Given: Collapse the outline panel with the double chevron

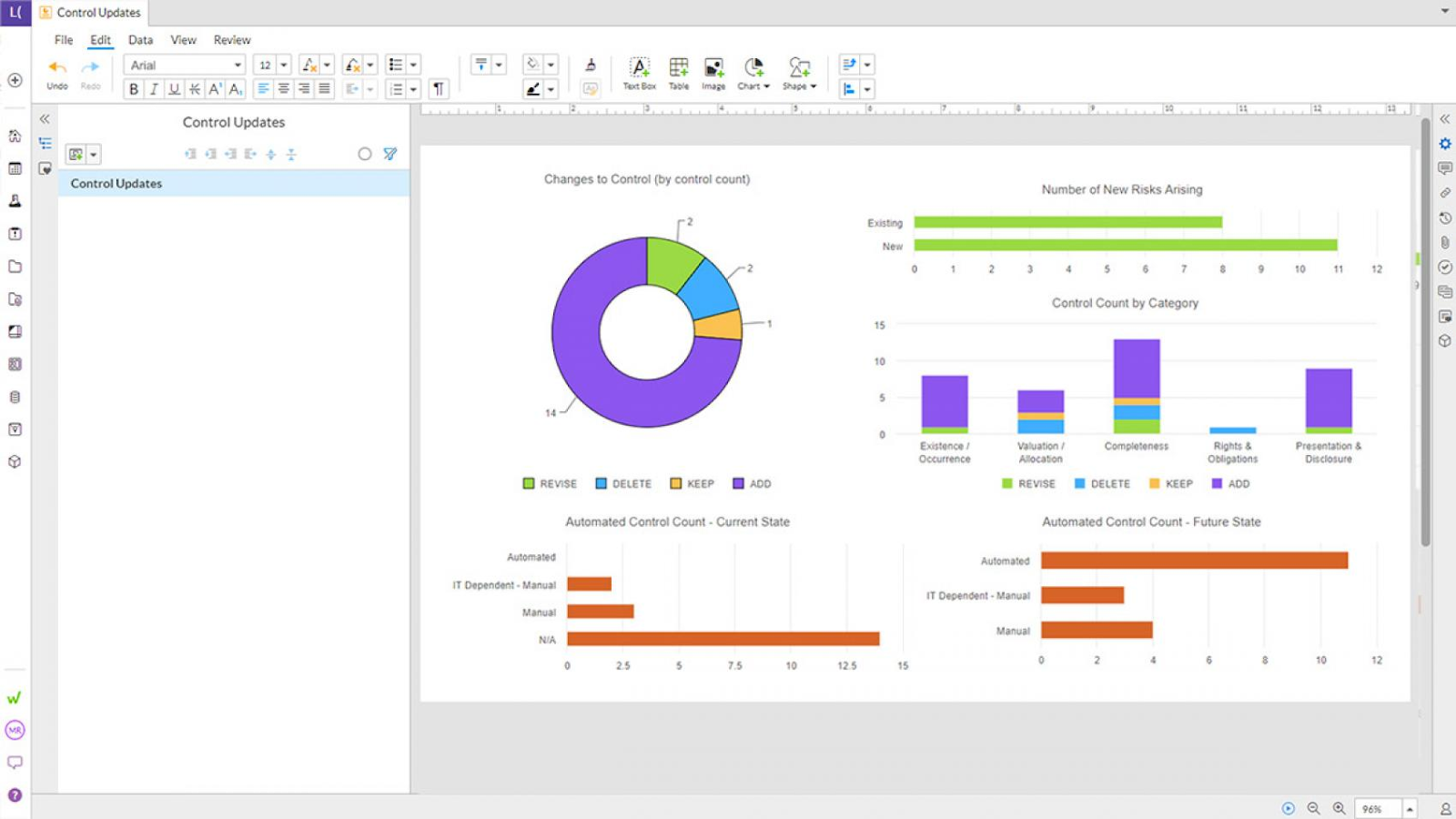Looking at the screenshot, I should [44, 118].
